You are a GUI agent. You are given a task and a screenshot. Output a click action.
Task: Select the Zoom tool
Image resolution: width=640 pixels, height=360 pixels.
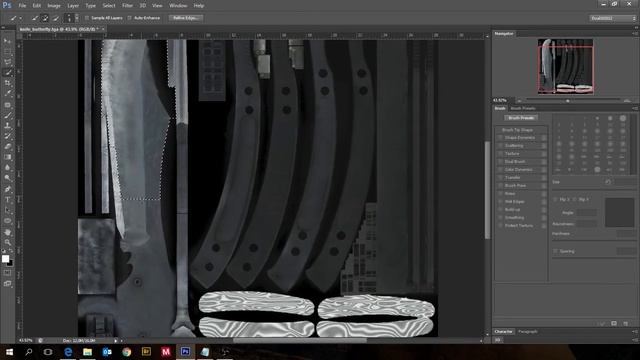click(x=7, y=242)
